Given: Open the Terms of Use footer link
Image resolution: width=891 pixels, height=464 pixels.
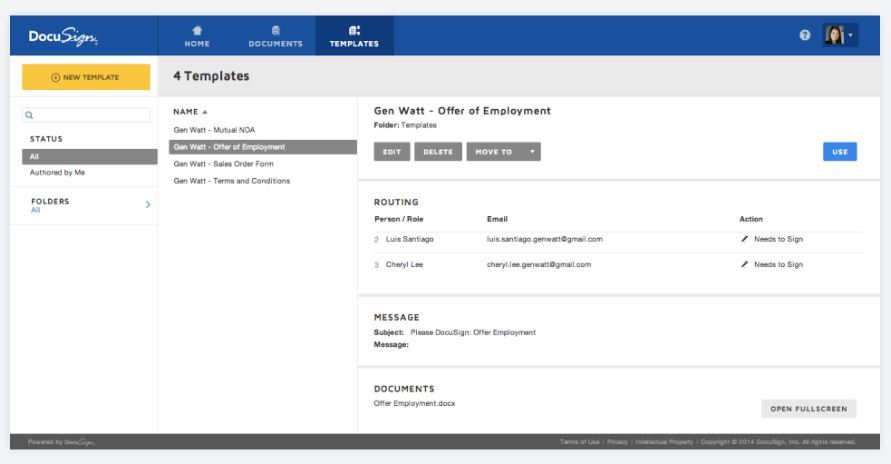Looking at the screenshot, I should tap(580, 442).
